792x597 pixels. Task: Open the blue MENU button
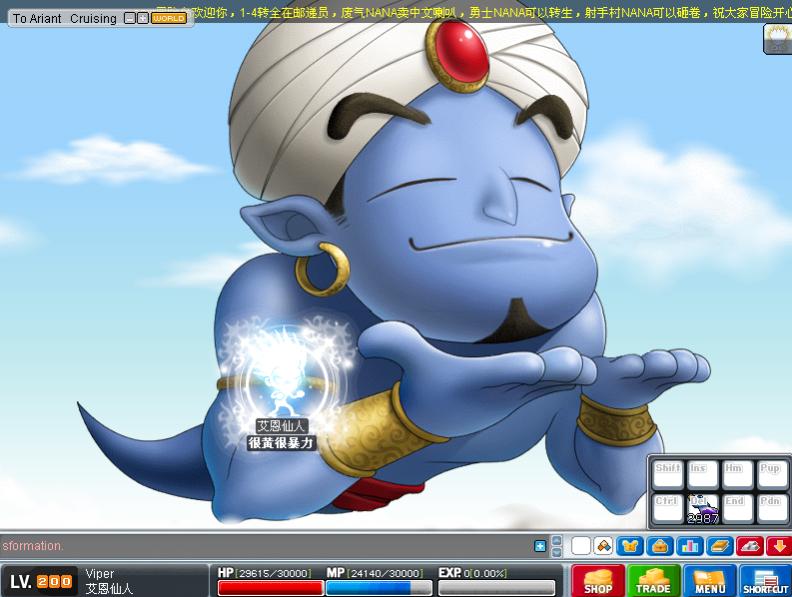click(x=709, y=581)
